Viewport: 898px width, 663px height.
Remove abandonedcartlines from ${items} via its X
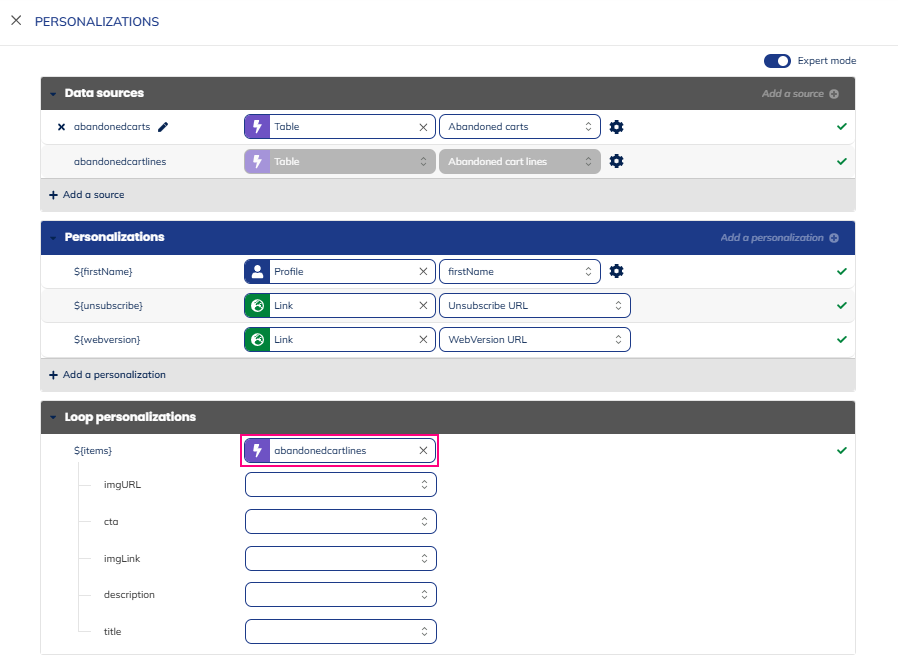[422, 450]
